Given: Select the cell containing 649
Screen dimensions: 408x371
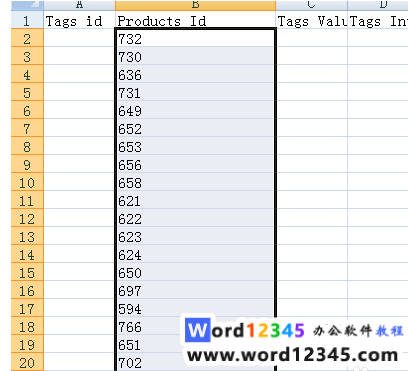Looking at the screenshot, I should 196,110.
